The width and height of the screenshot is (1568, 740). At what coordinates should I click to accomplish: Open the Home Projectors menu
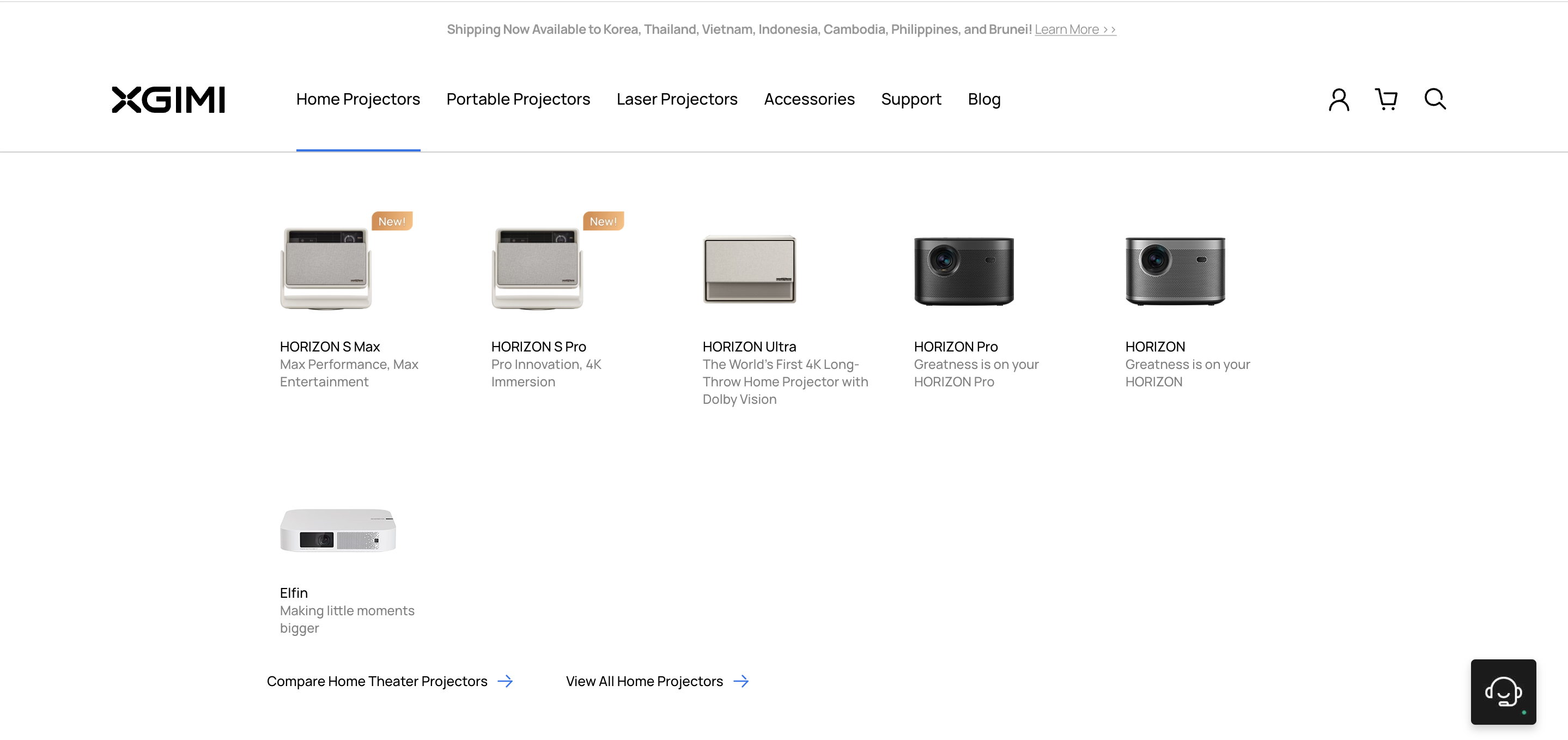(358, 99)
